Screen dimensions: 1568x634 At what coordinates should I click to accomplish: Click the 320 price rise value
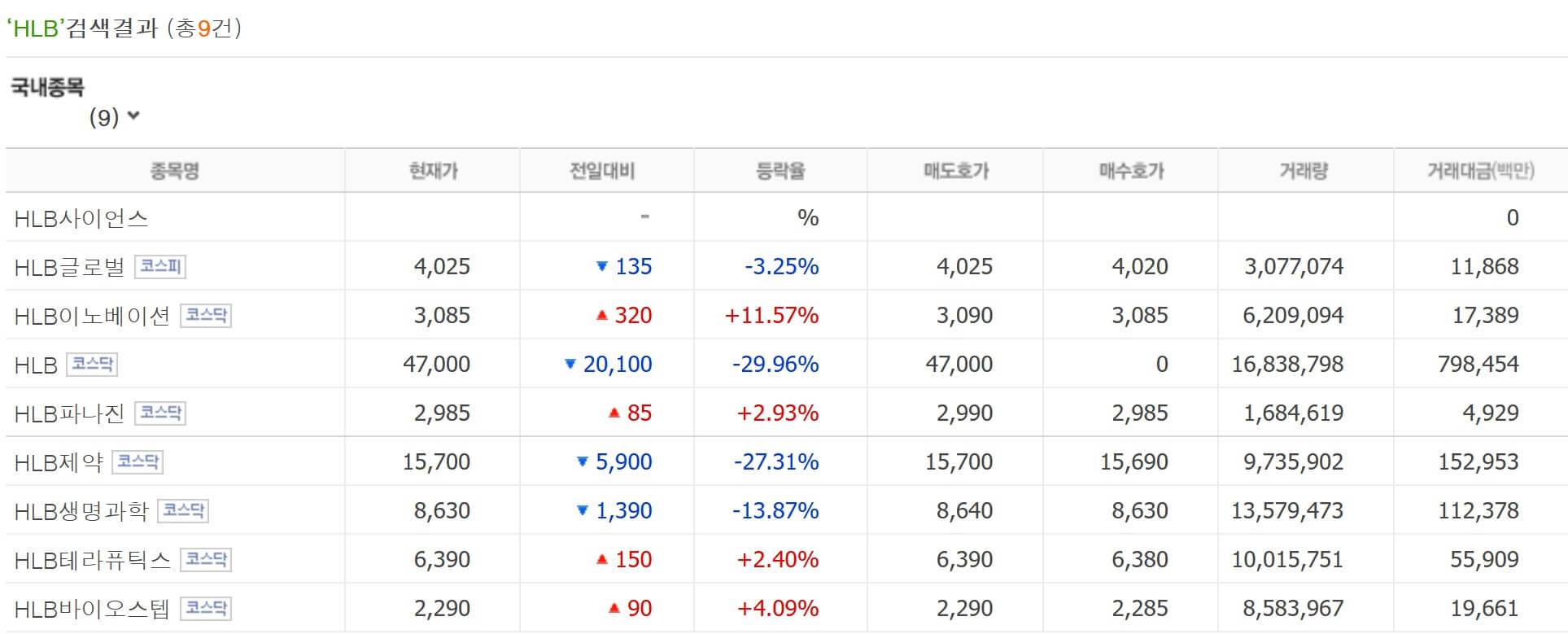coord(633,316)
